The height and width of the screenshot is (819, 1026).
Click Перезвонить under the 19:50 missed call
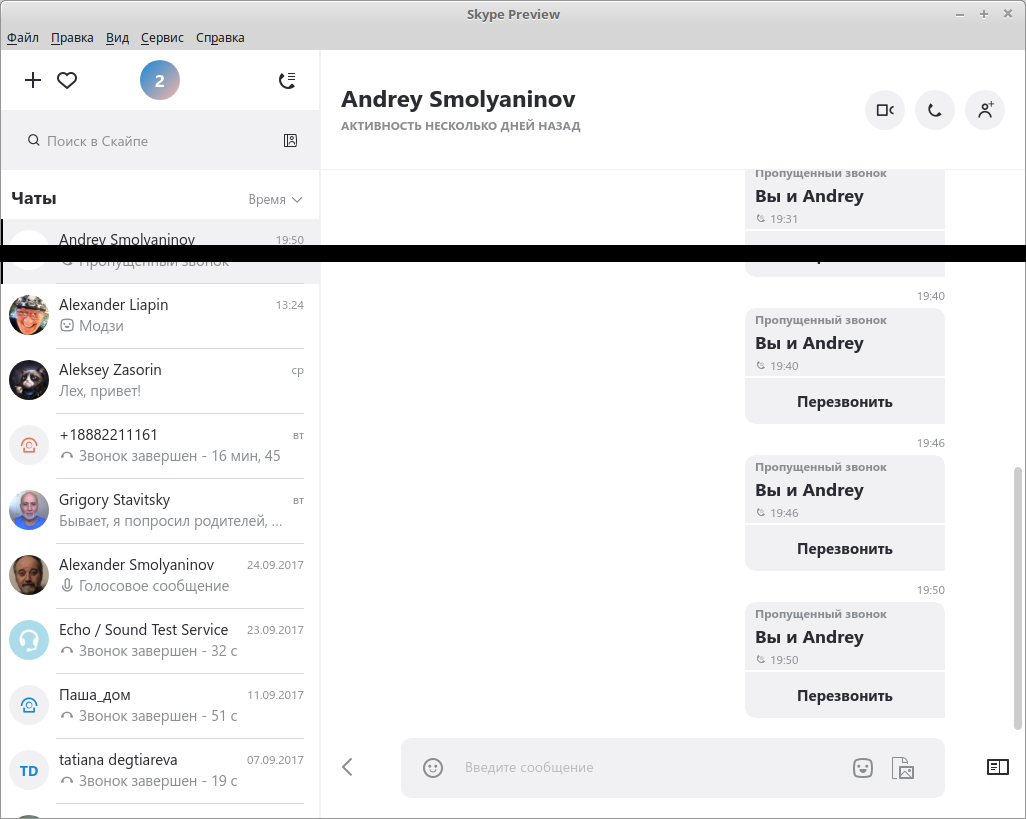point(845,695)
